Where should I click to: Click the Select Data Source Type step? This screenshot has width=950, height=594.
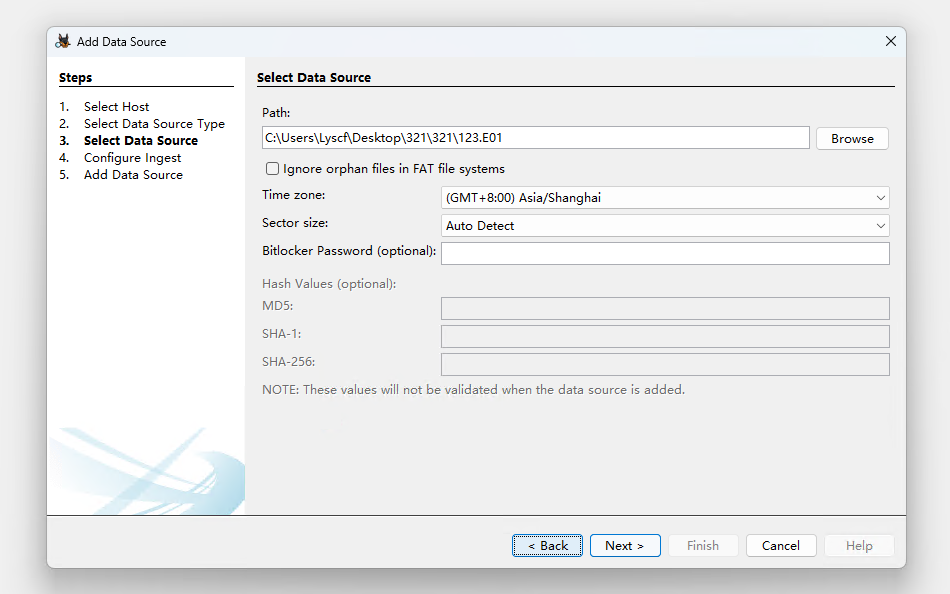pos(154,124)
